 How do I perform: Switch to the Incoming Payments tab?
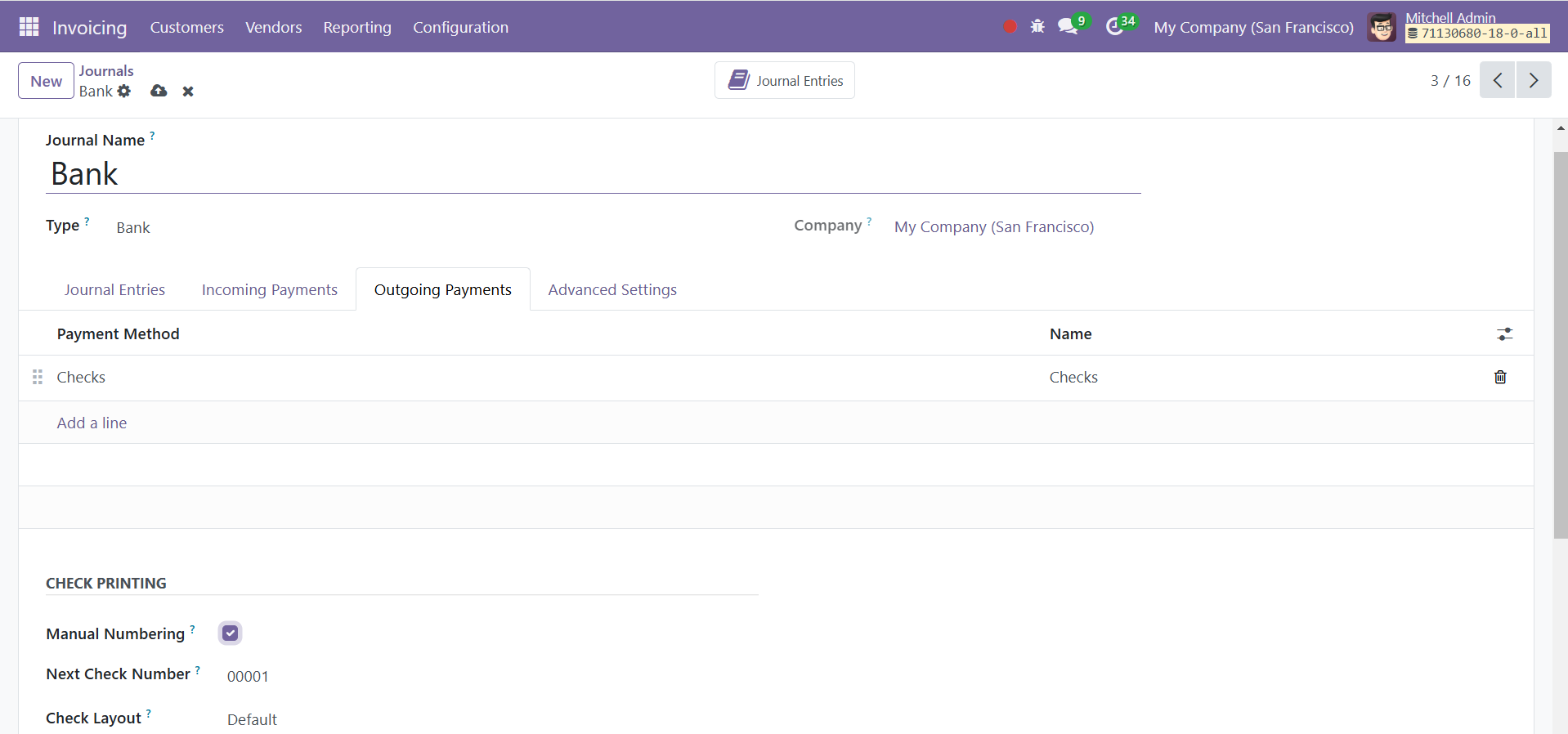pos(270,289)
